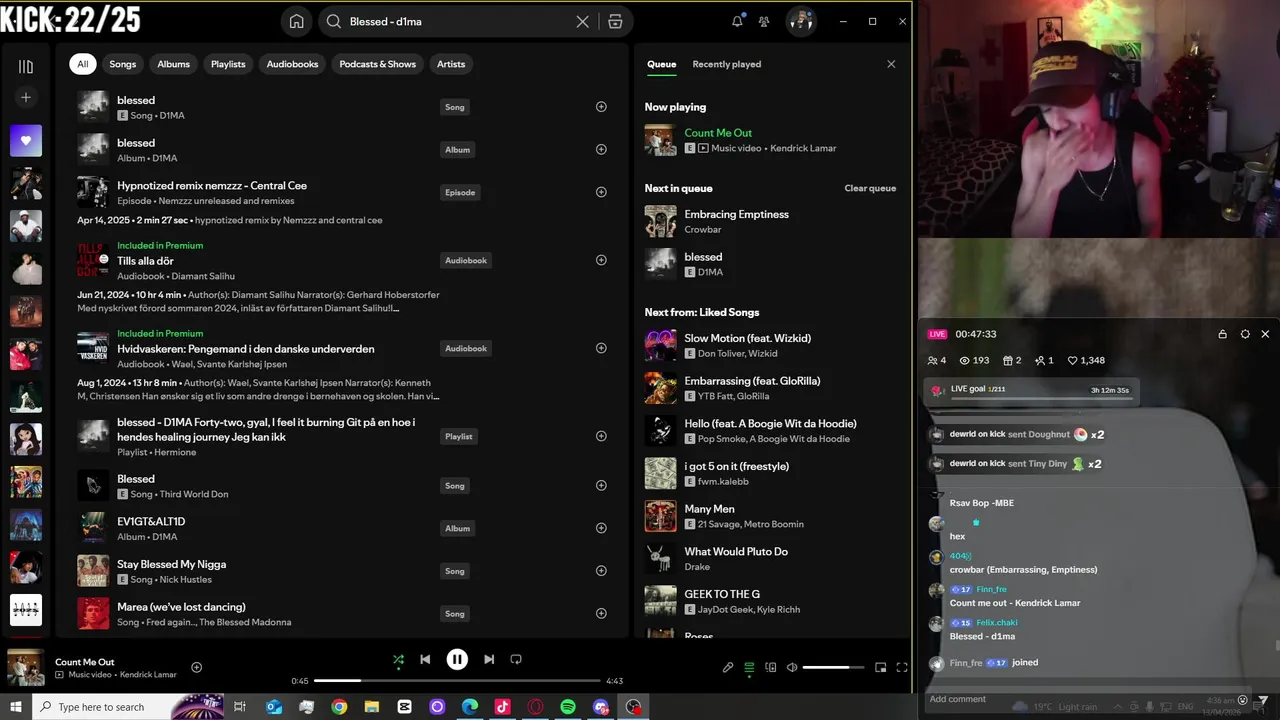The width and height of the screenshot is (1280, 720).
Task: Skip to the next track
Action: coord(489,659)
